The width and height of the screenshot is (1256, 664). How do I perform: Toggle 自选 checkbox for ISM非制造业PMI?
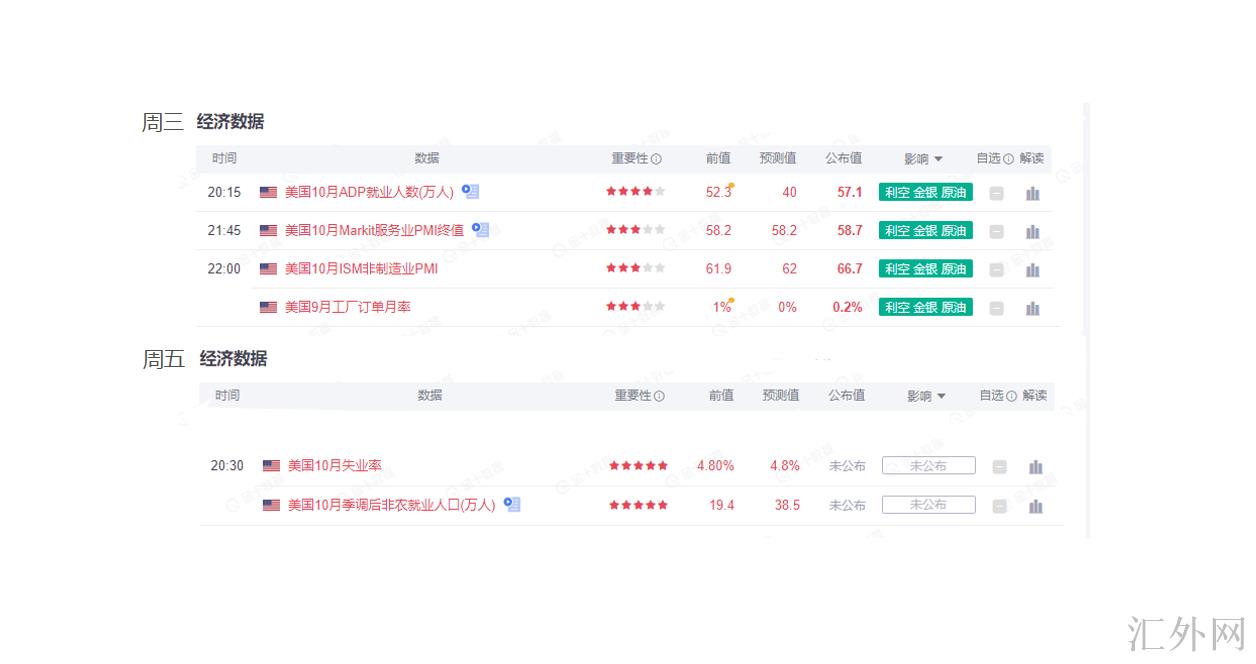click(996, 270)
